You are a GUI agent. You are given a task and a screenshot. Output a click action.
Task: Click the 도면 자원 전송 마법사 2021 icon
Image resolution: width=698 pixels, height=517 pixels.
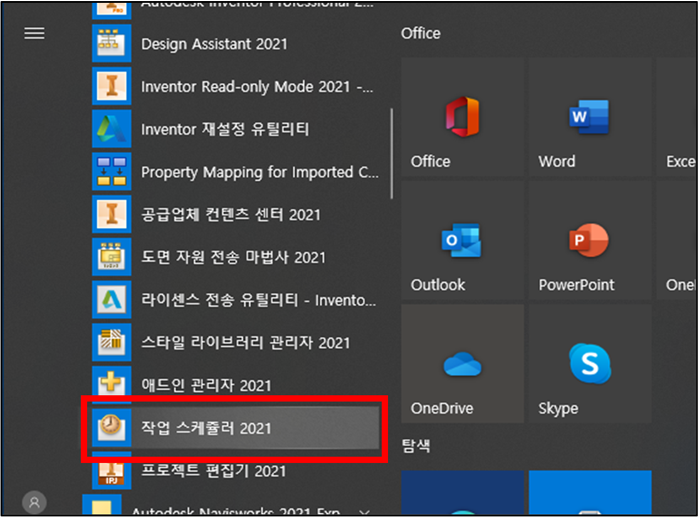(111, 257)
